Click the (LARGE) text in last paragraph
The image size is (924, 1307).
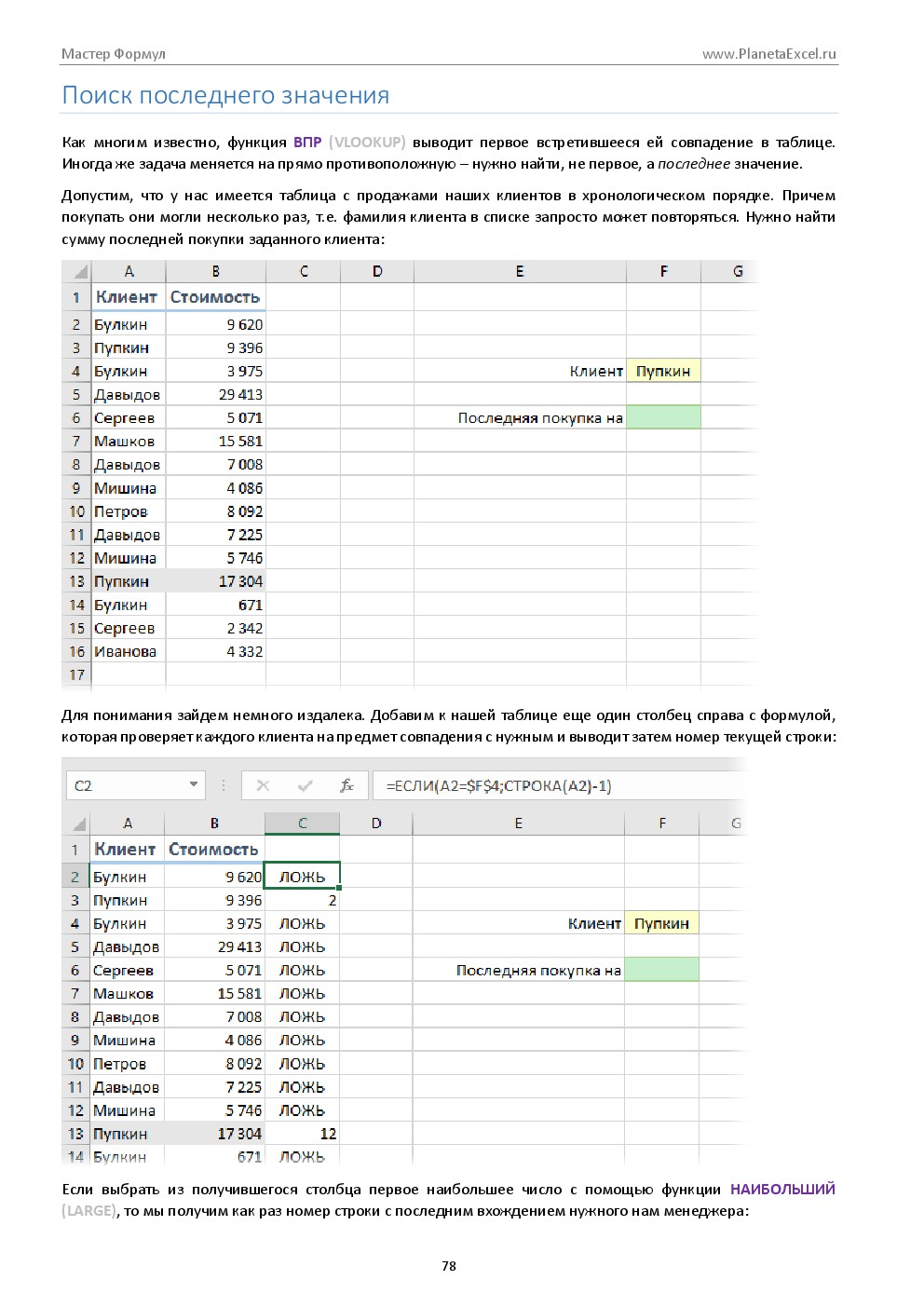(89, 1211)
